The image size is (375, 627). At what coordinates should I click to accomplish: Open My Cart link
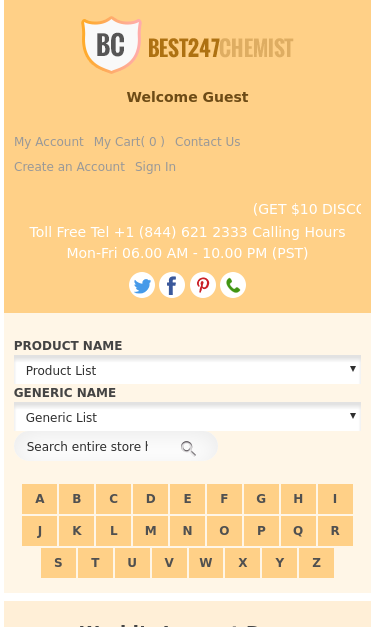coord(129,142)
